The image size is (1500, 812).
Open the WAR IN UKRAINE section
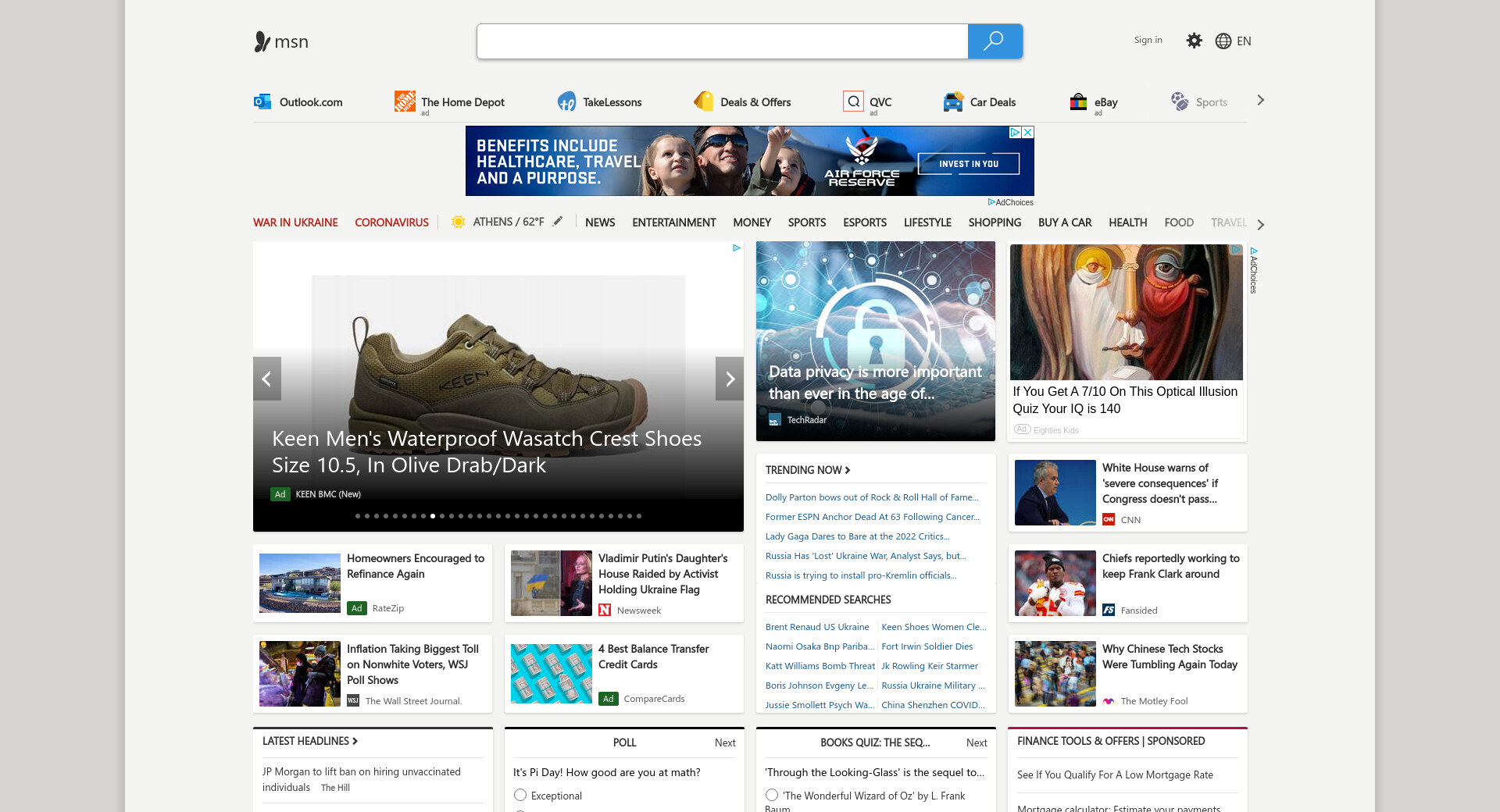pos(295,223)
